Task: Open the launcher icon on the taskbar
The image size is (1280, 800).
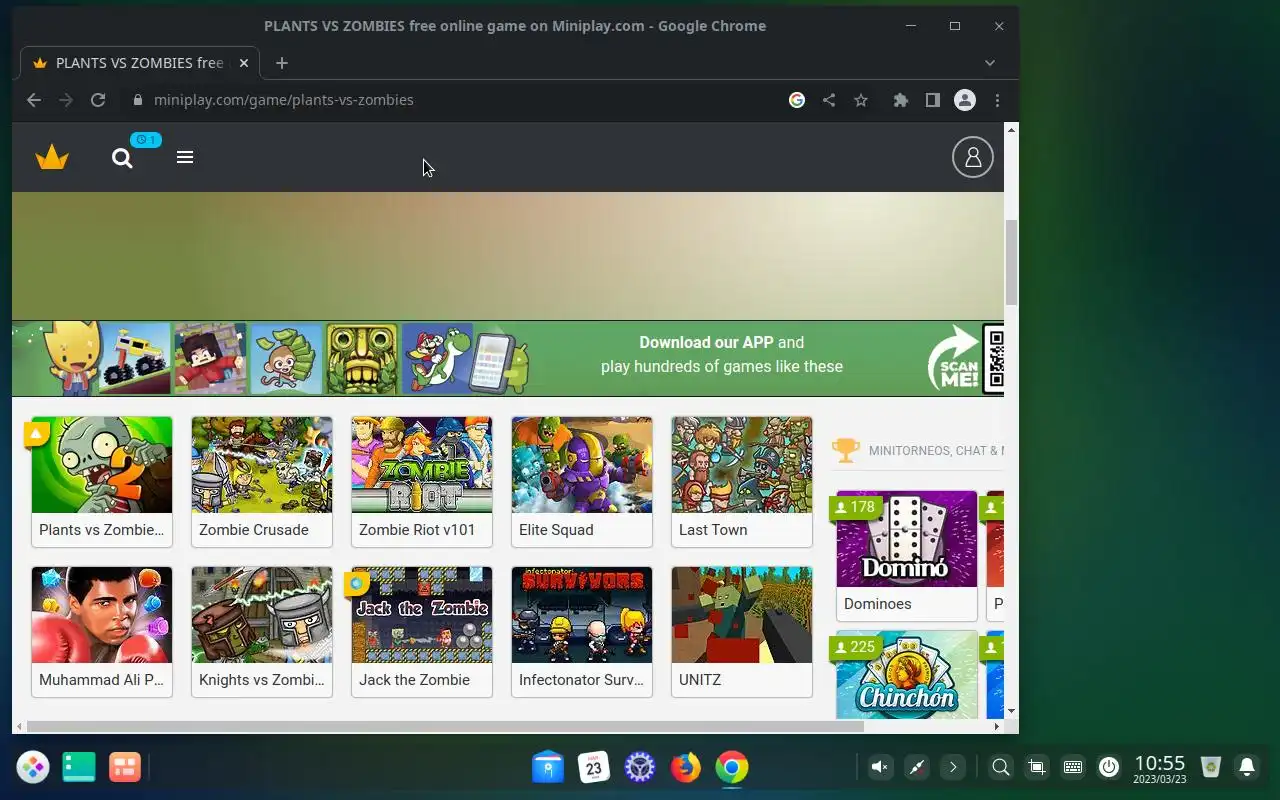Action: pyautogui.click(x=33, y=767)
